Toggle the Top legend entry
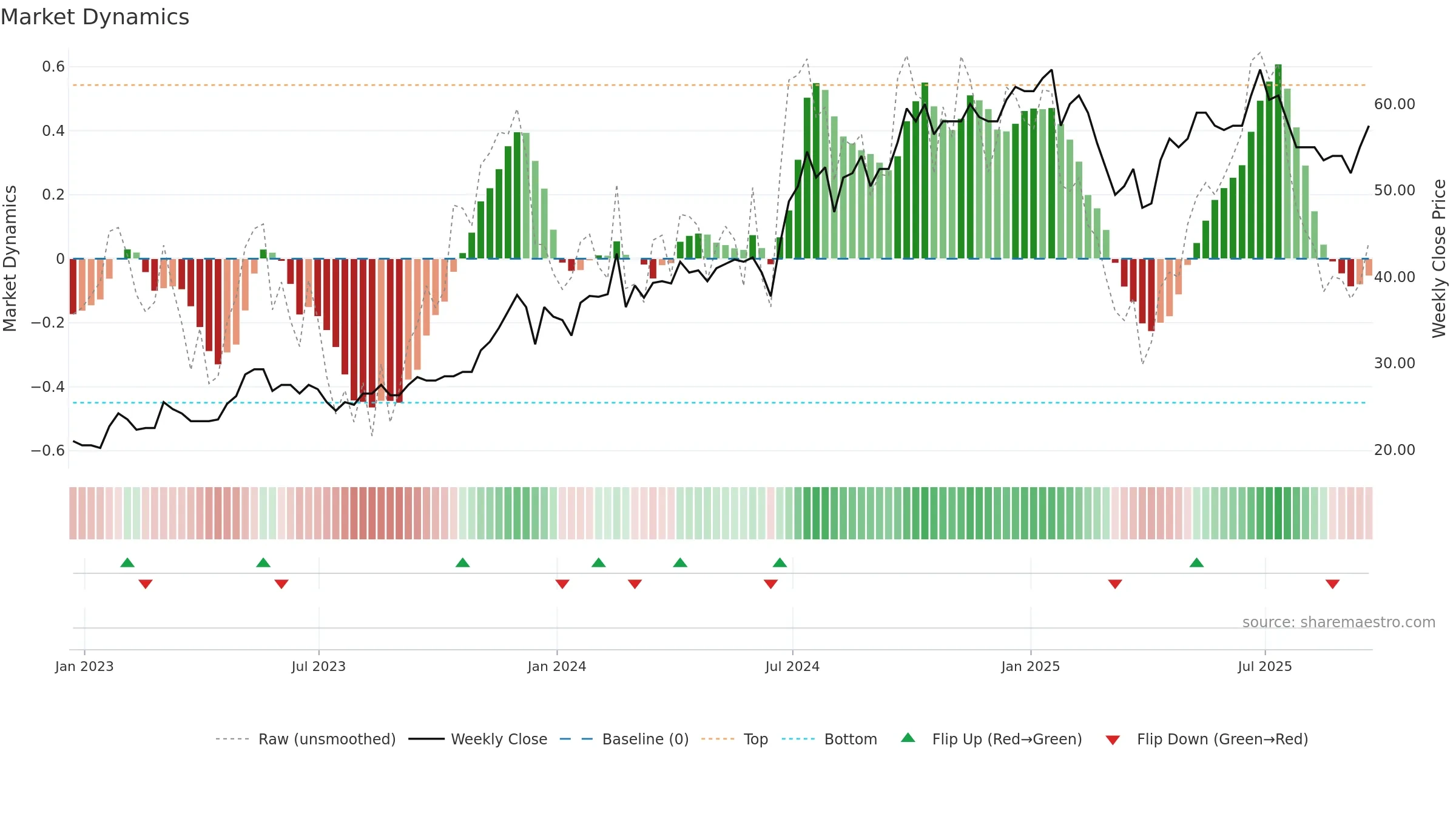 pos(735,740)
